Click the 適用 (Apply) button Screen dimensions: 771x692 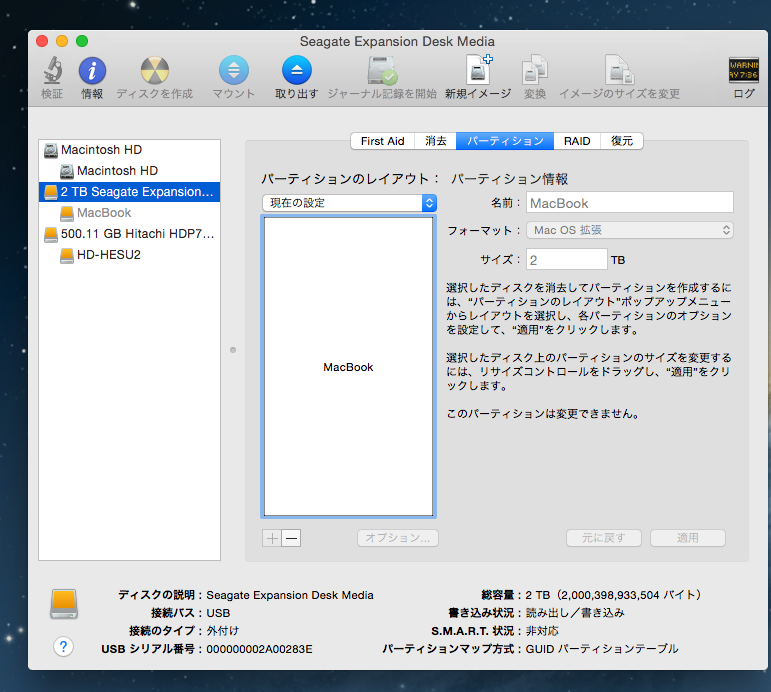tap(687, 538)
